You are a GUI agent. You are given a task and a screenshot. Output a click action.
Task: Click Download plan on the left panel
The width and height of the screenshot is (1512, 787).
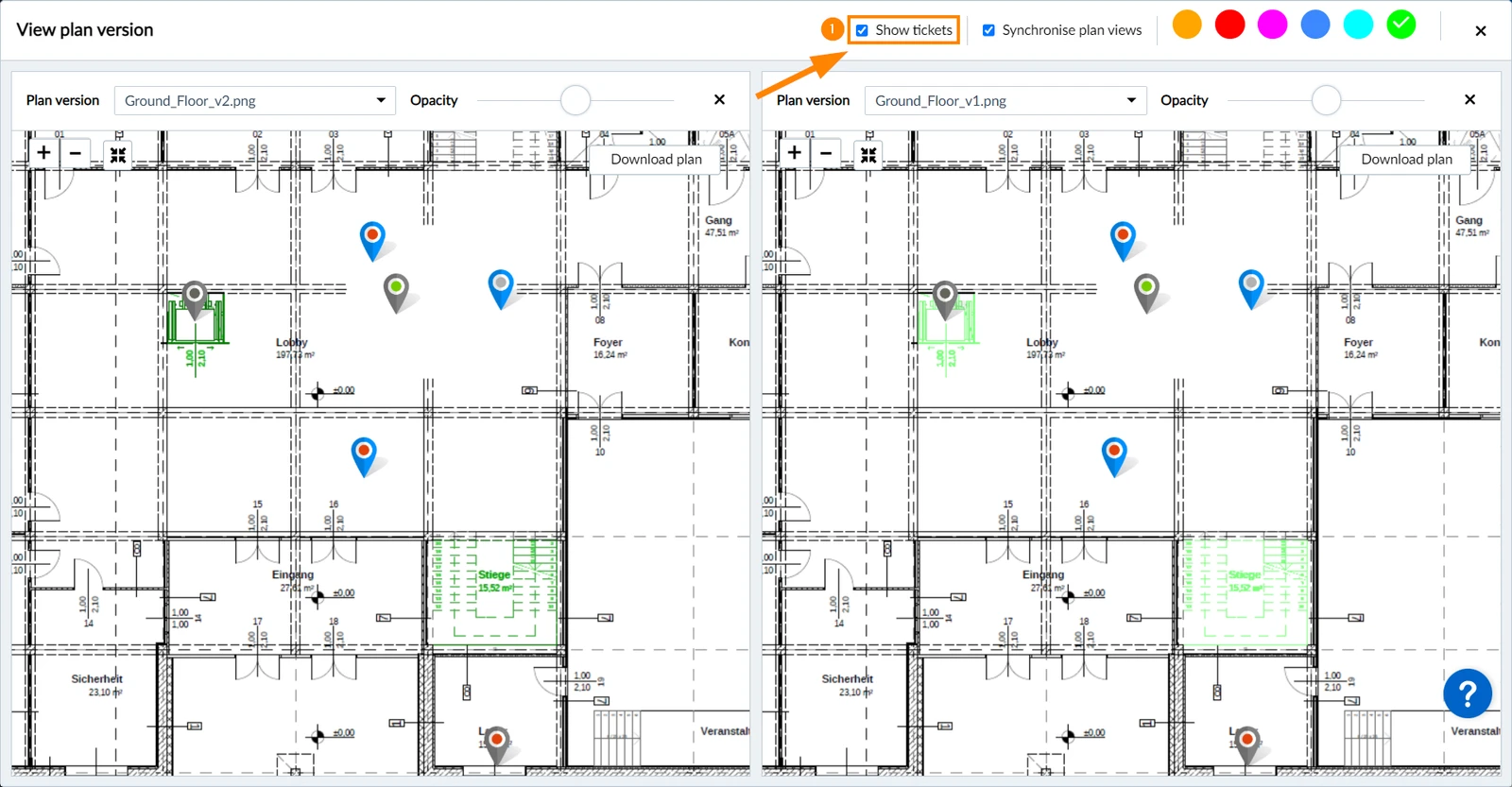656,159
